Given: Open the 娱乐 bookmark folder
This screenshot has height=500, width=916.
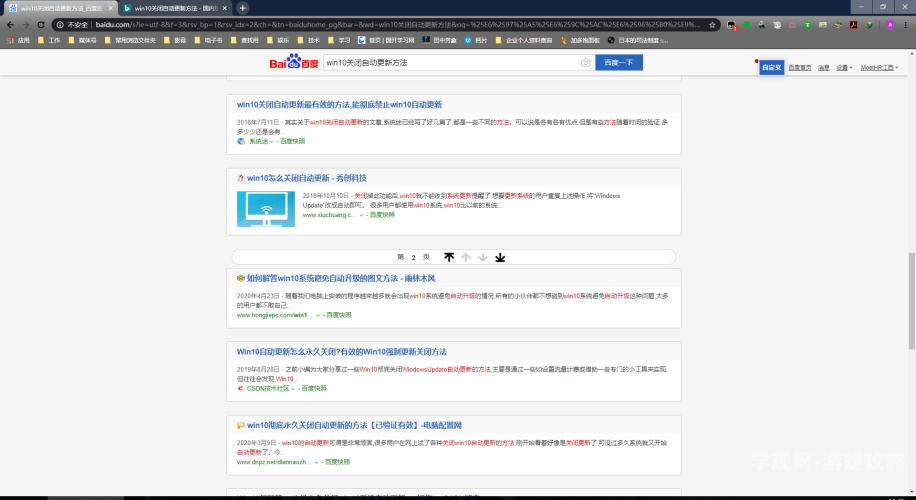Looking at the screenshot, I should (278, 40).
